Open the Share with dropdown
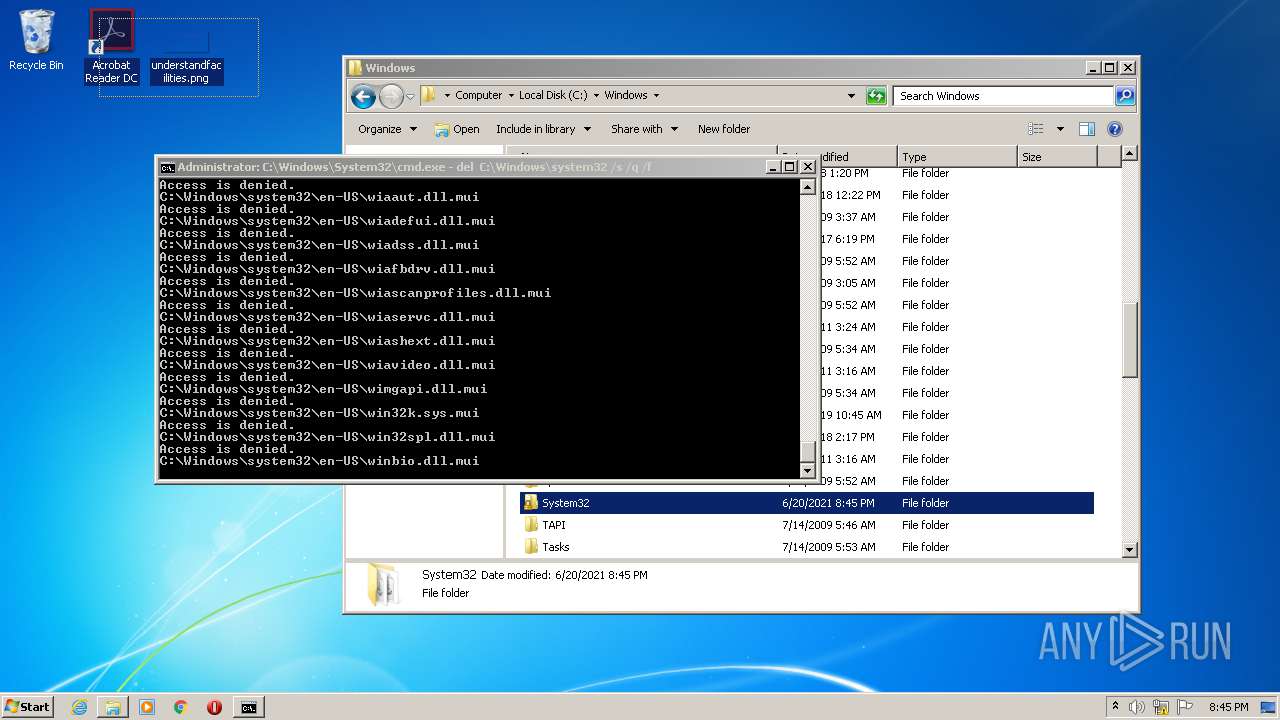This screenshot has width=1280, height=720. [644, 129]
